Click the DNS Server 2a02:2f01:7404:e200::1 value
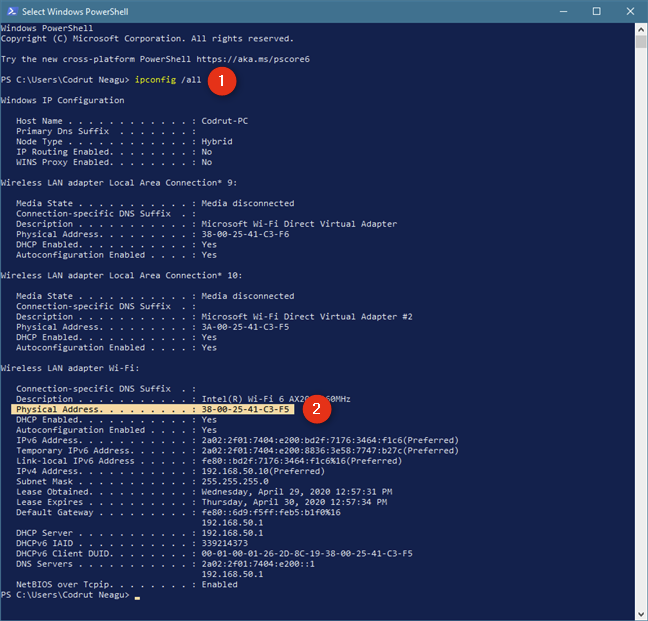 [x=258, y=564]
